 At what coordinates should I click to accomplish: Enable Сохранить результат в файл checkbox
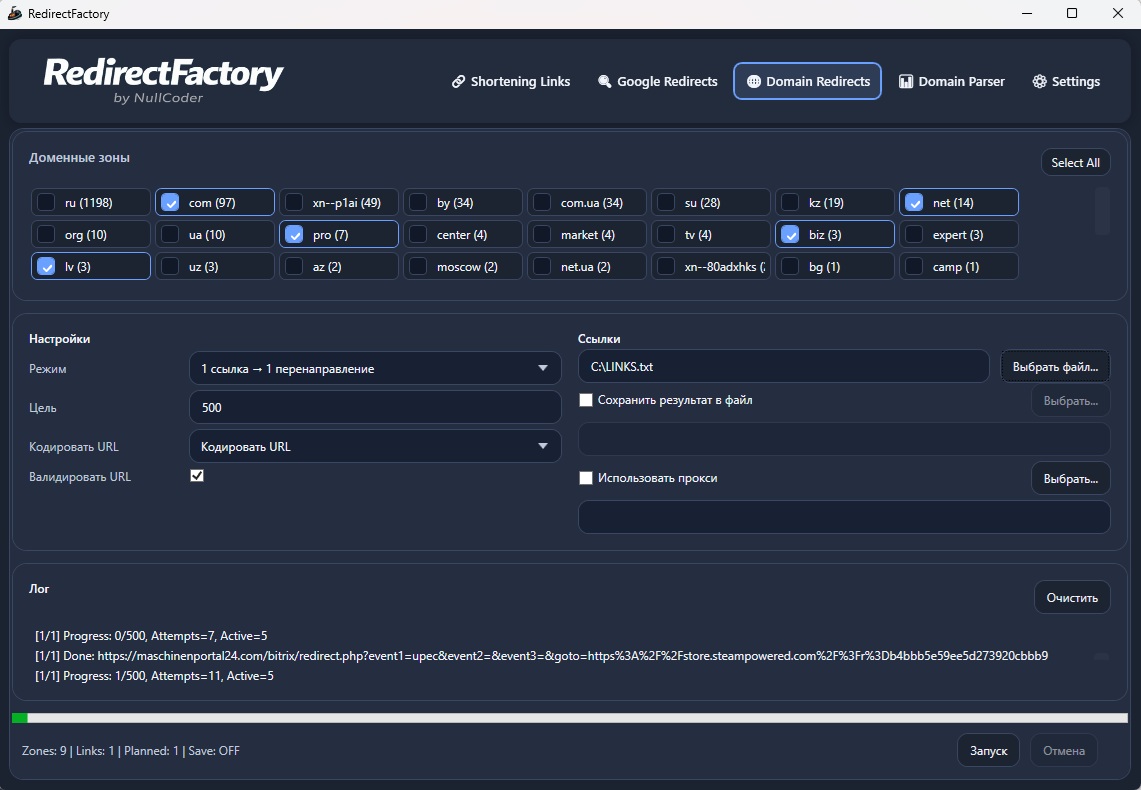pos(586,400)
